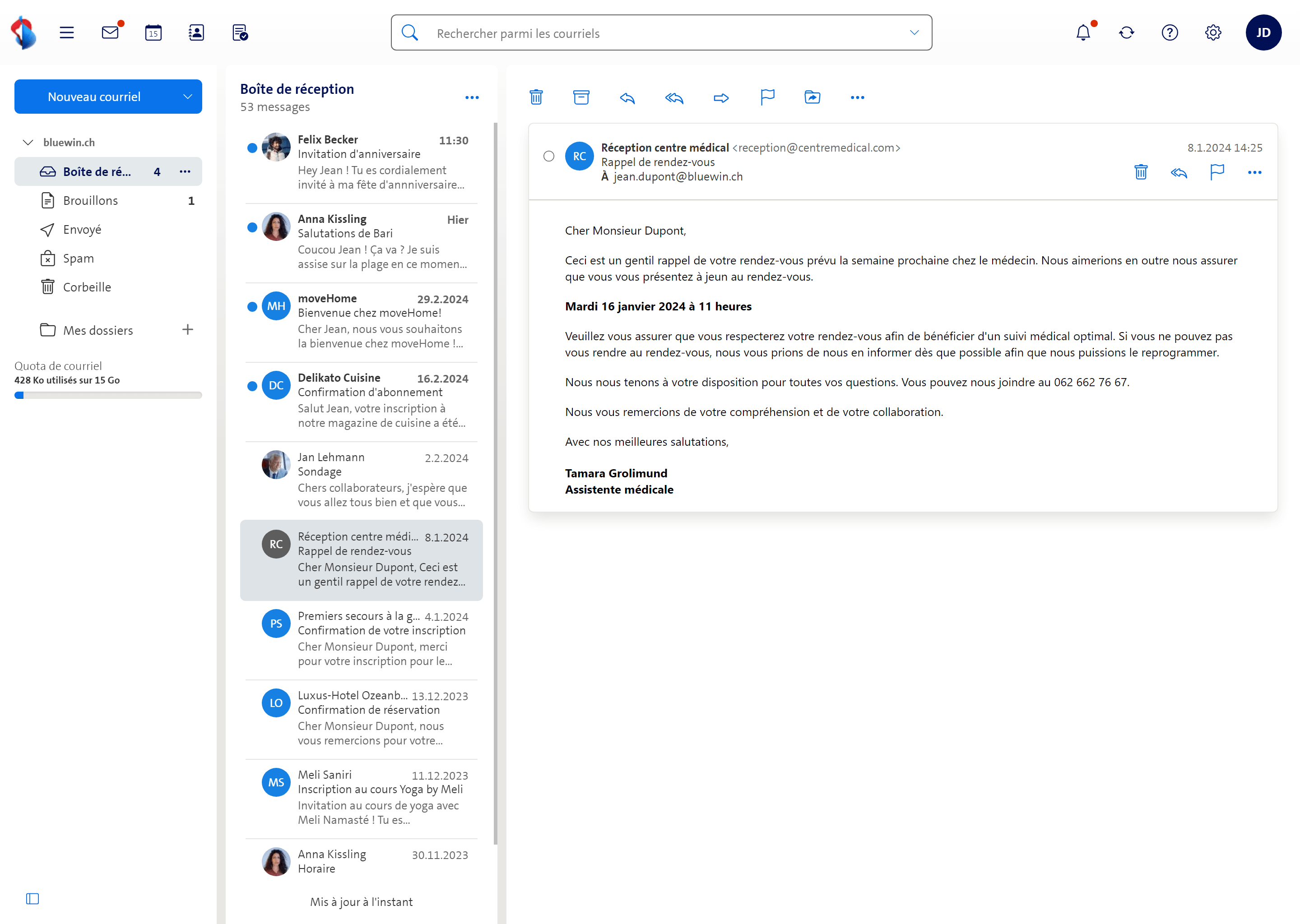1300x924 pixels.
Task: Collapse the bluewin.ch account section
Action: click(x=28, y=142)
